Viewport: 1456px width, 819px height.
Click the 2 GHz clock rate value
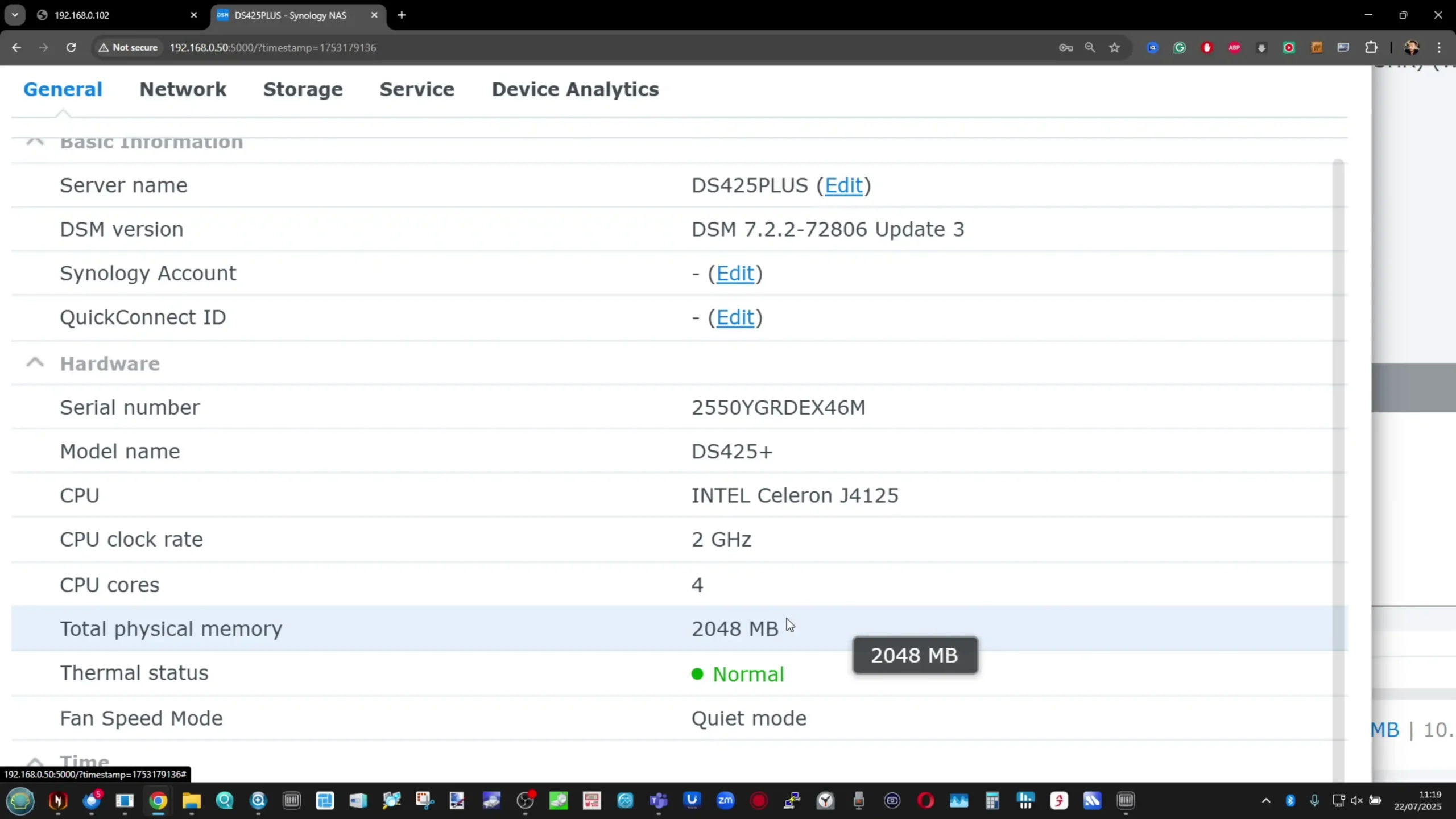click(x=721, y=539)
